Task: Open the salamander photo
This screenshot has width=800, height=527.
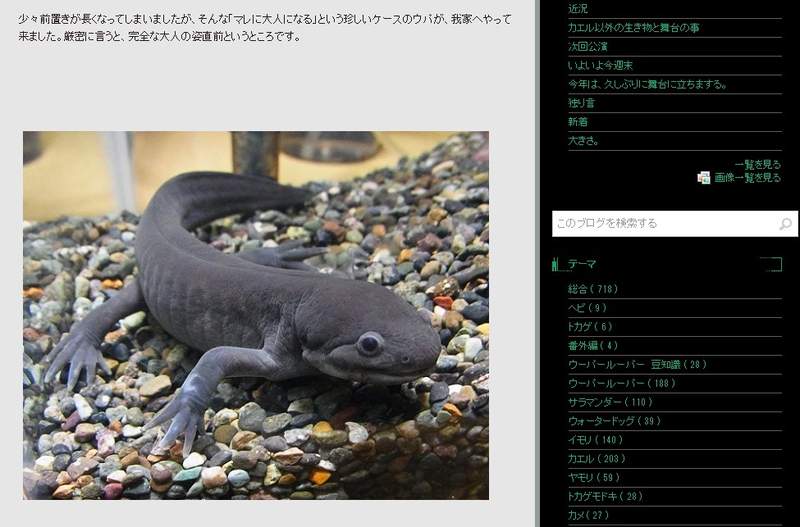Action: point(256,315)
